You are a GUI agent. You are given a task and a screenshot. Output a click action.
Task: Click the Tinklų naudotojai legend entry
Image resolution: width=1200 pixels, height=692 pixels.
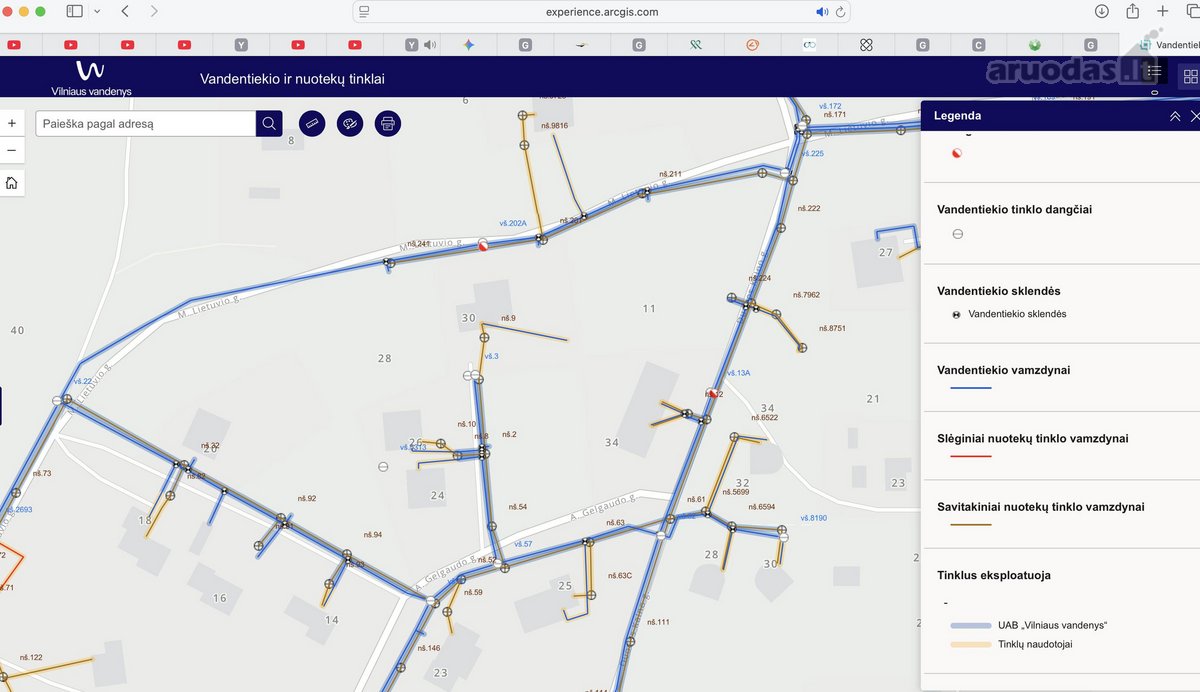tap(1012, 645)
